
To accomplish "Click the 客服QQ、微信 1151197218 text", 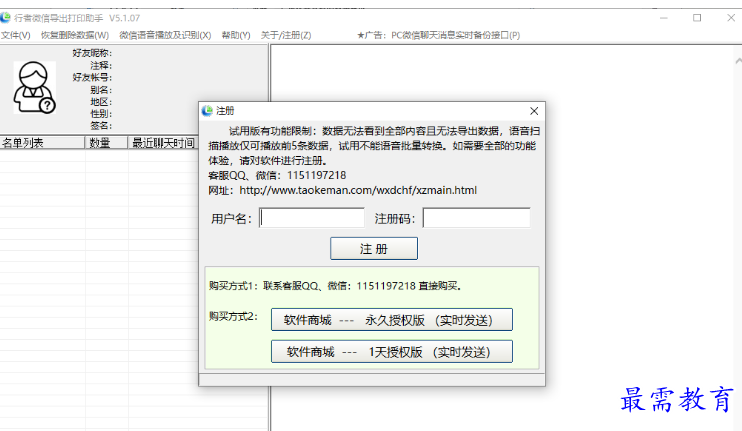I will click(277, 176).
